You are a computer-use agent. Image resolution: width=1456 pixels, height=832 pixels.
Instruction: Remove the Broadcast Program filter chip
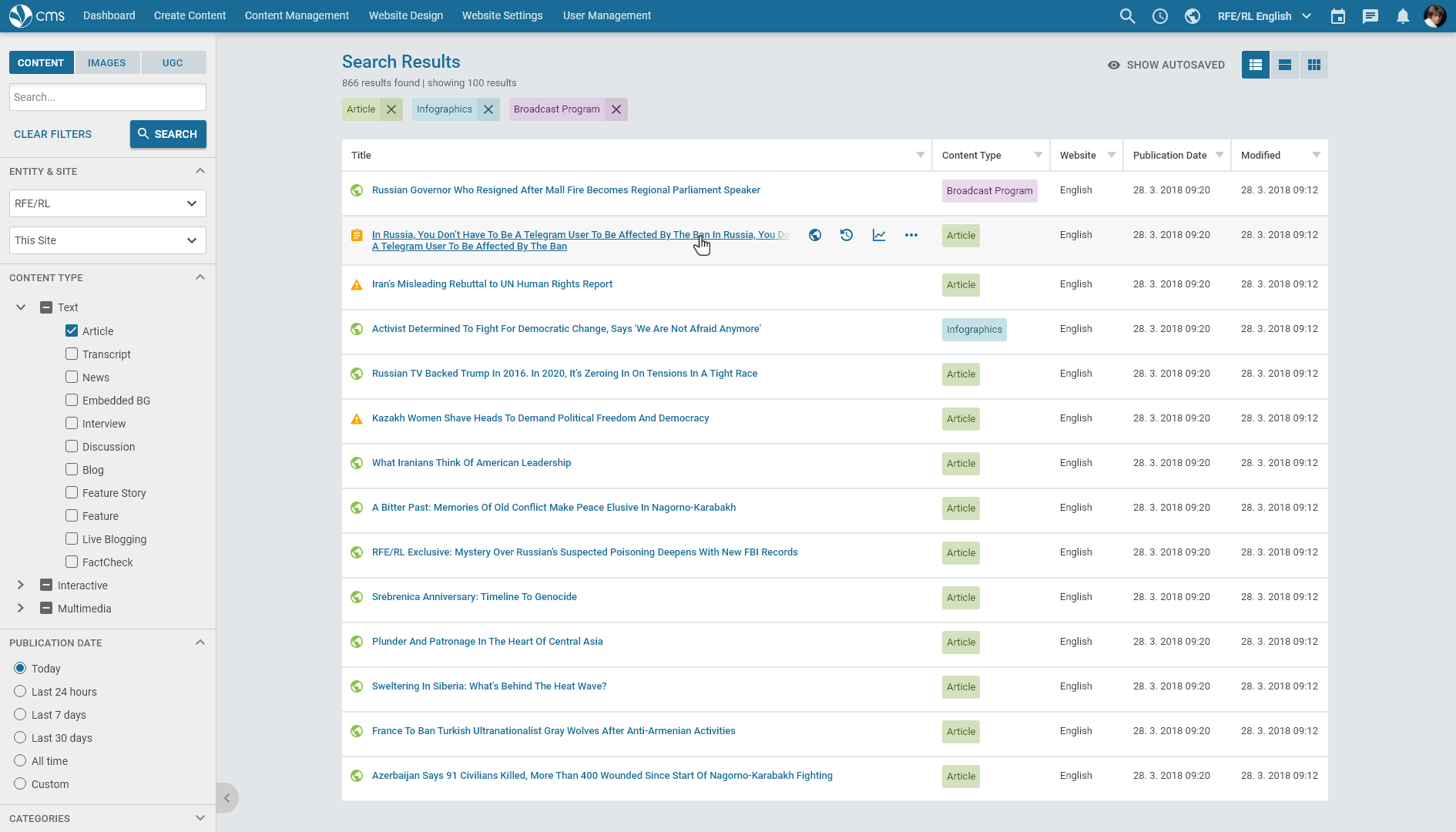(x=616, y=109)
